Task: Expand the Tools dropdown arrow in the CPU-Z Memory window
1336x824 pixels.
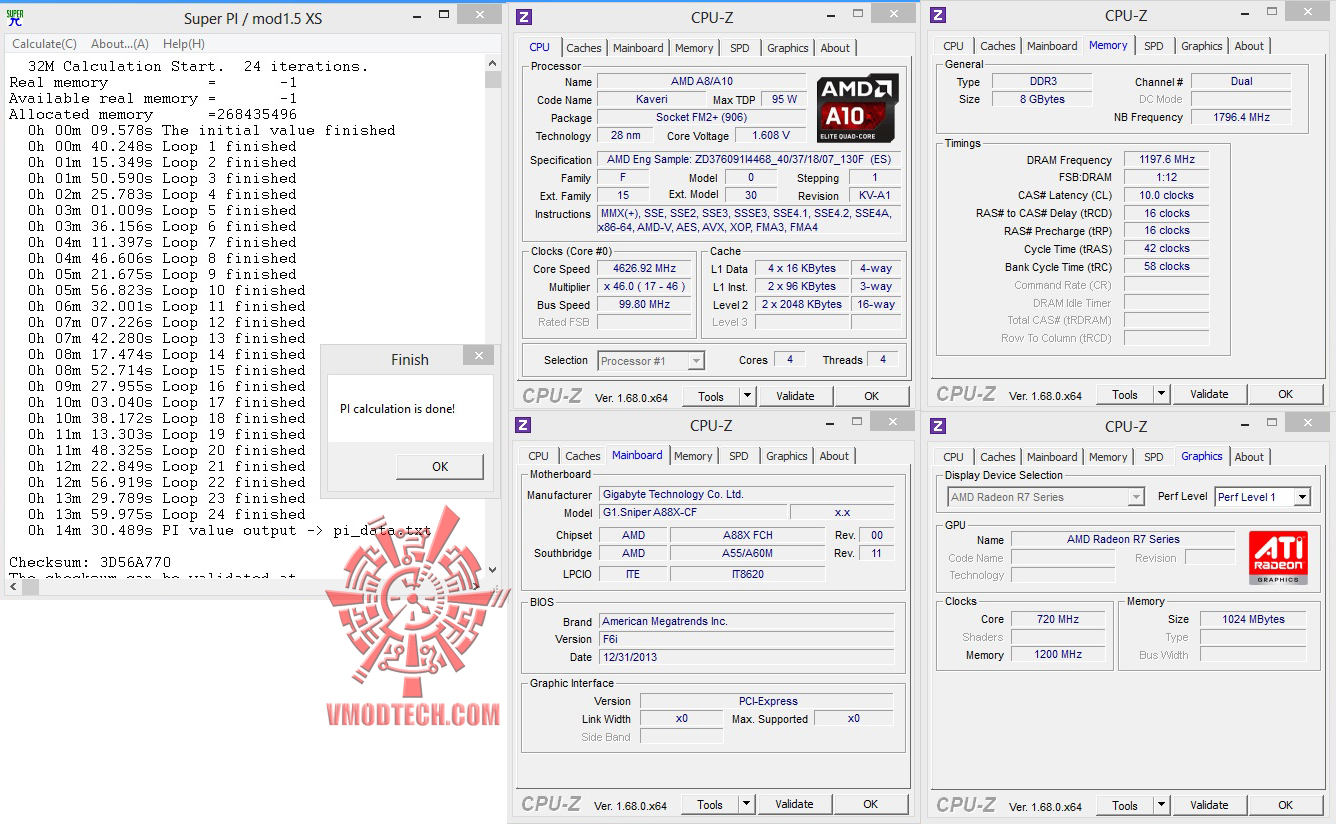Action: coord(1161,394)
